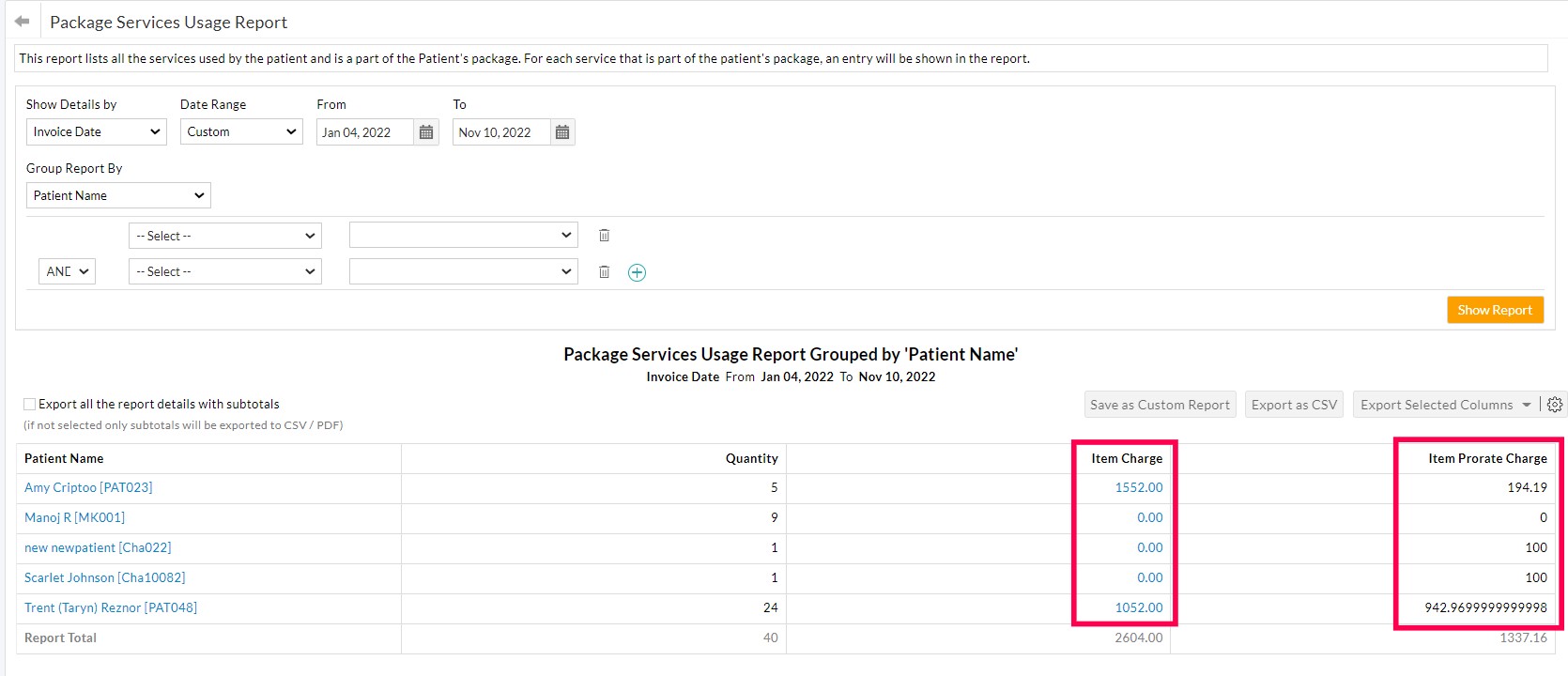Click prorate charge value 194.19

[1528, 487]
